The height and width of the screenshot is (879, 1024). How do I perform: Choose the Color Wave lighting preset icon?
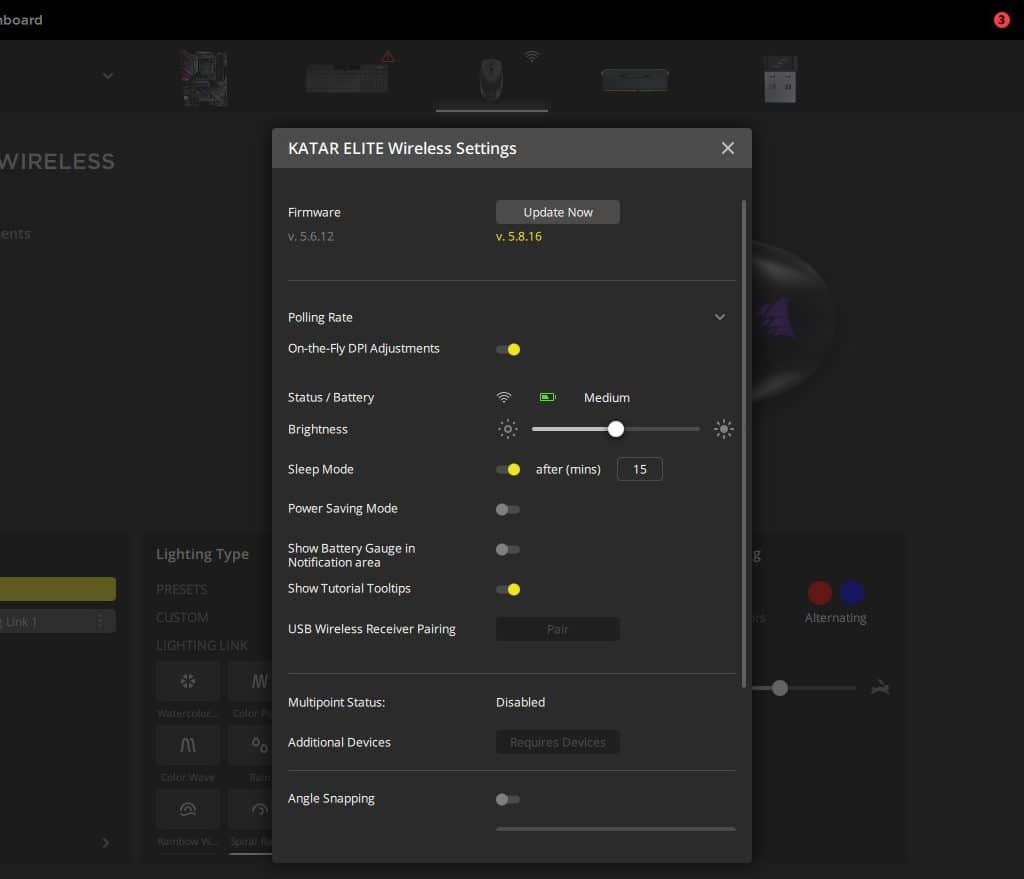pos(188,745)
